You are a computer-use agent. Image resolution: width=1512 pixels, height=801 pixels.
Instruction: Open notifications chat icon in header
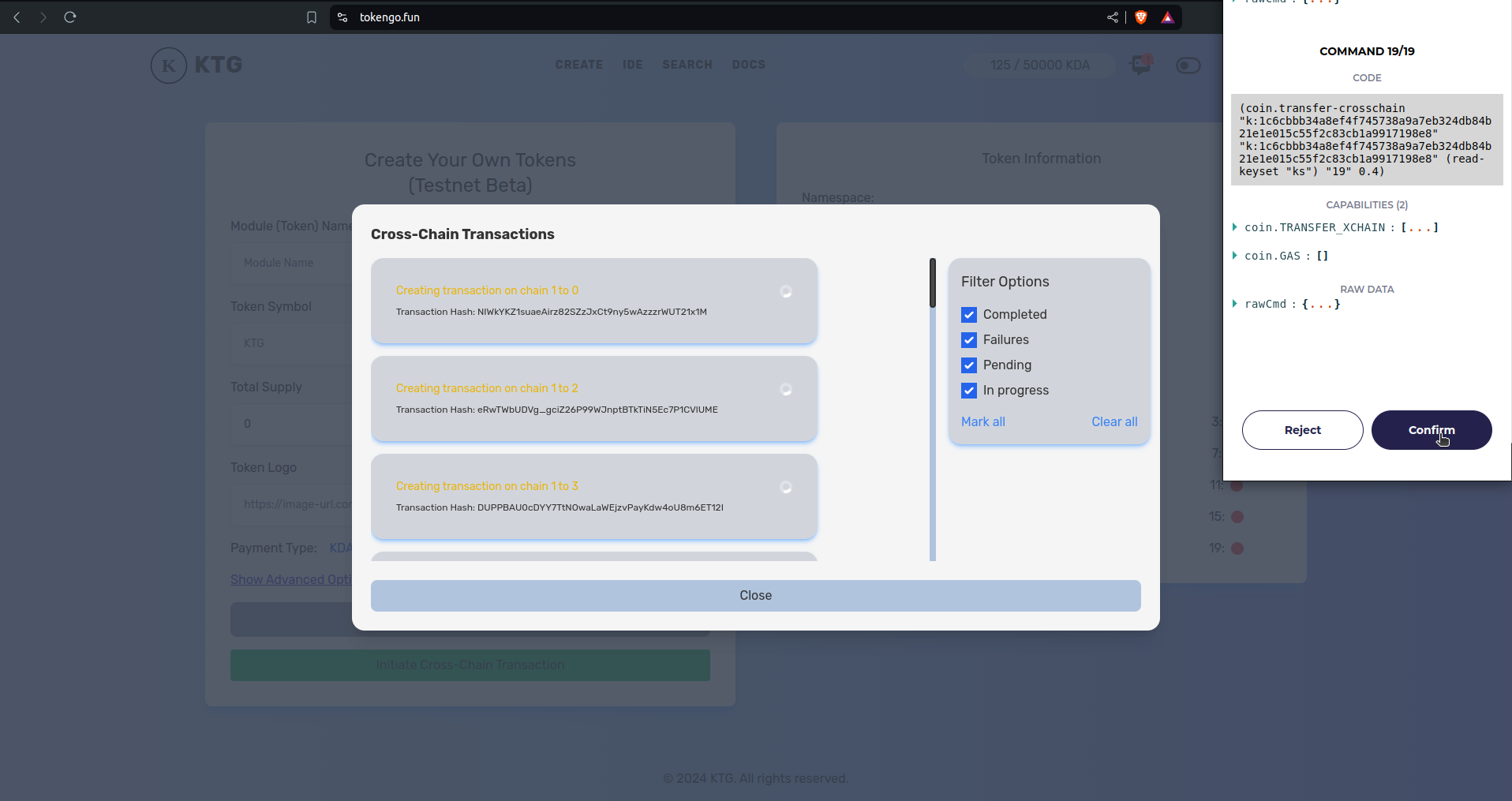(x=1141, y=65)
